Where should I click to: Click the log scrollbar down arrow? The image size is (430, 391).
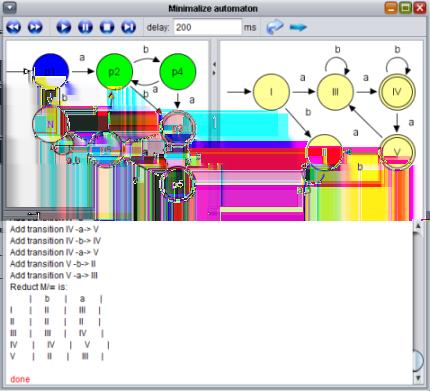(x=418, y=378)
